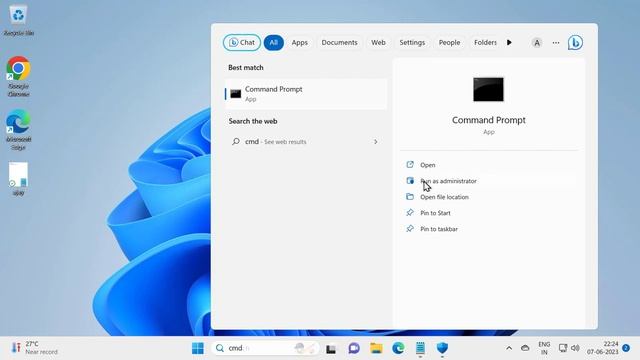Viewport: 640px width, 360px height.
Task: Expand the cmd web result chevron
Action: pyautogui.click(x=376, y=142)
